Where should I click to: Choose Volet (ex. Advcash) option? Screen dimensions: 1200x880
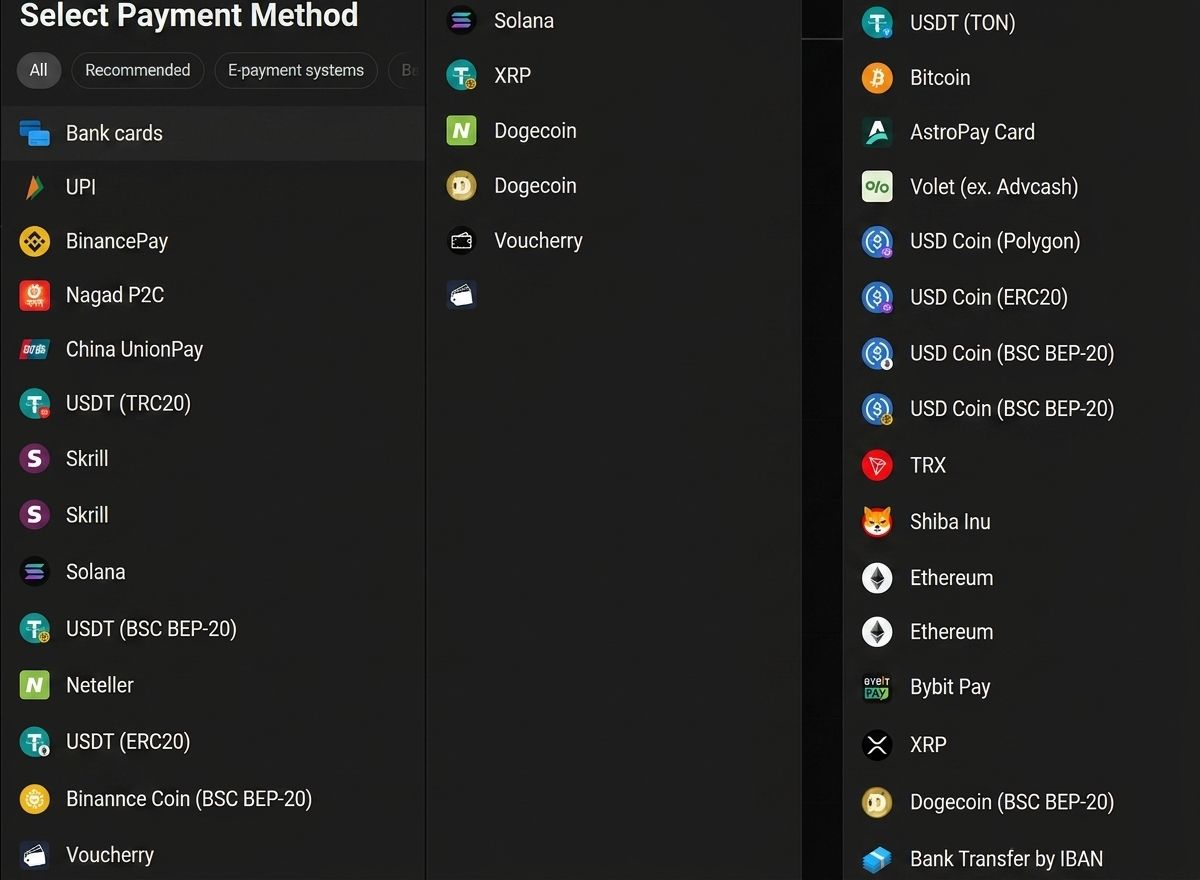tap(994, 186)
